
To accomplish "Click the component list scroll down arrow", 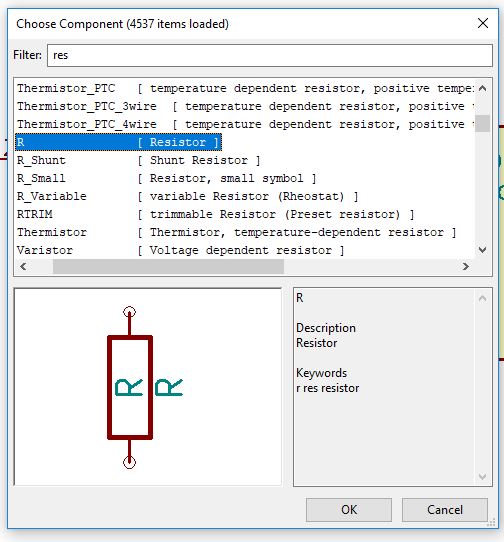I will (483, 250).
